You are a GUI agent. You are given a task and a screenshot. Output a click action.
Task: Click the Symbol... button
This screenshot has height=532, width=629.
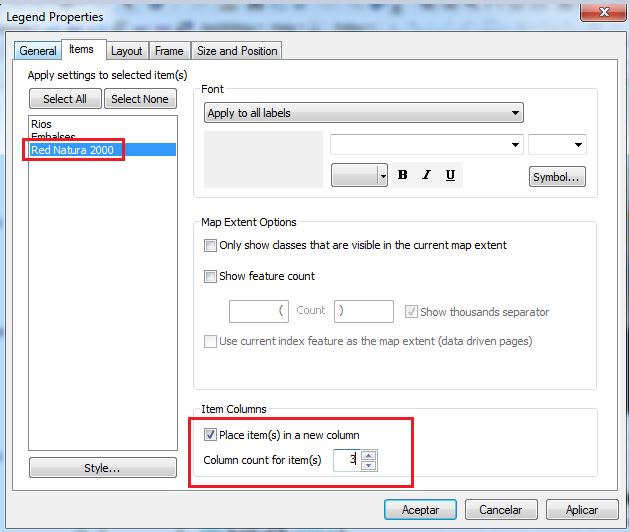point(557,177)
